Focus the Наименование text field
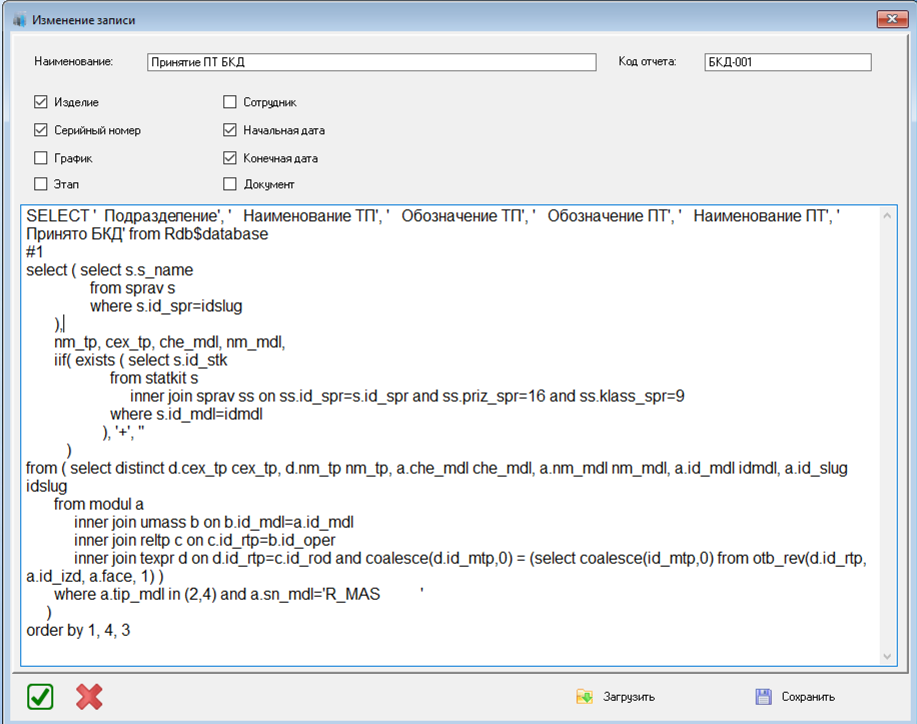 pyautogui.click(x=370, y=62)
